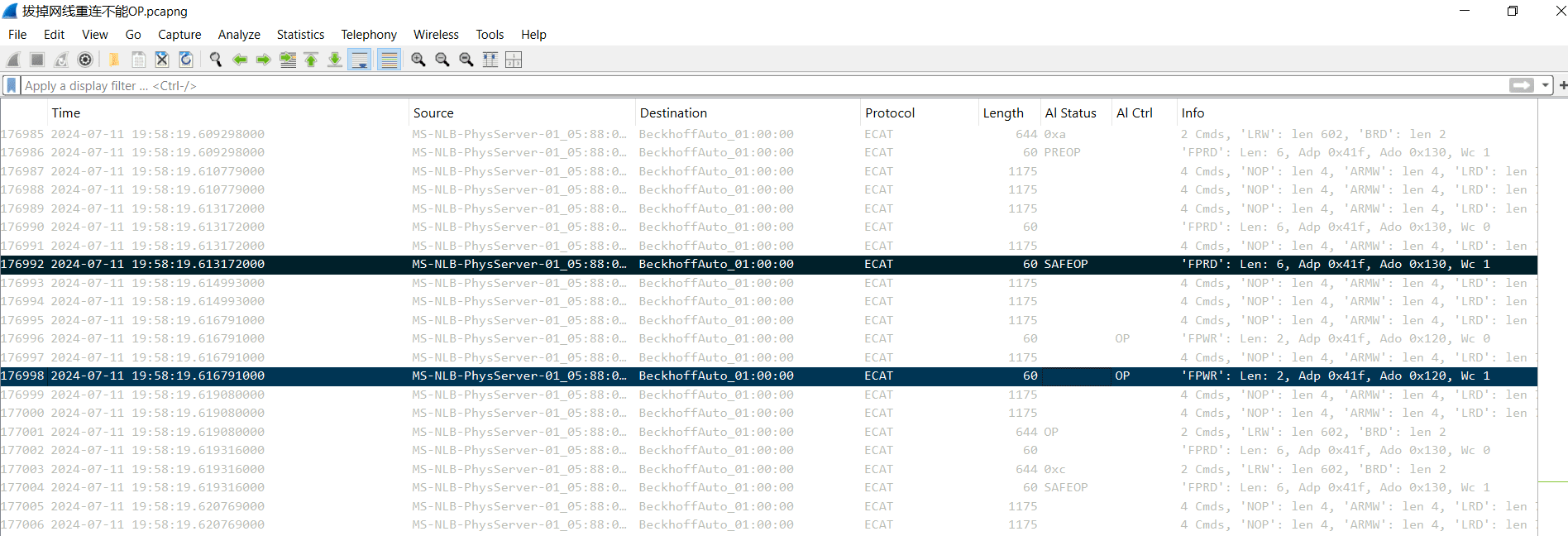The image size is (1568, 536).
Task: Apply the display filter arrow button
Action: tap(1522, 85)
